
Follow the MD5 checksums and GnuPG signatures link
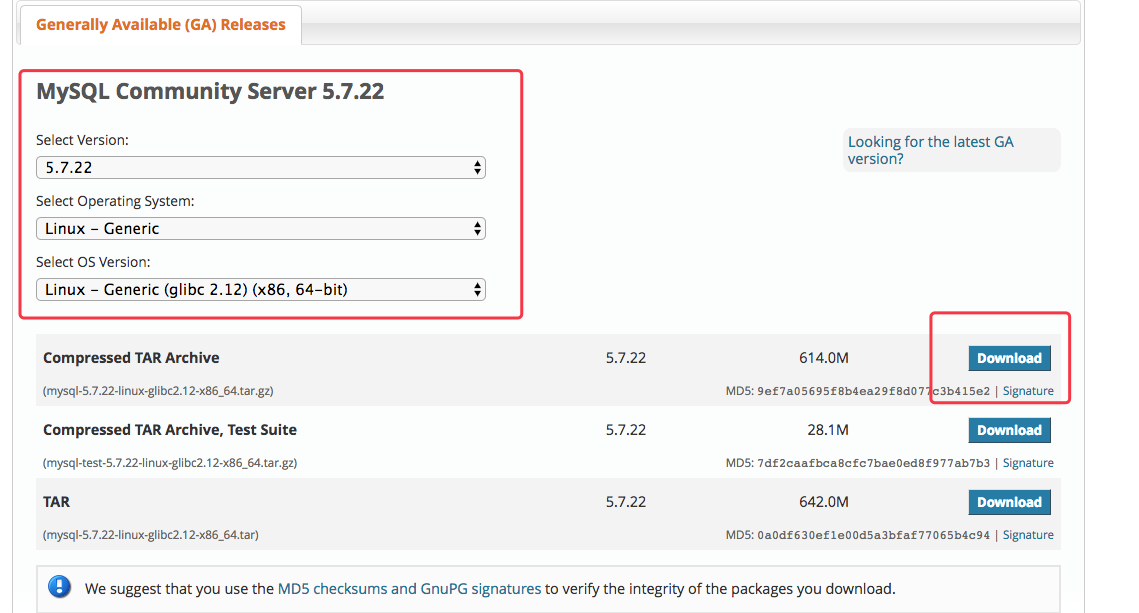coord(409,589)
